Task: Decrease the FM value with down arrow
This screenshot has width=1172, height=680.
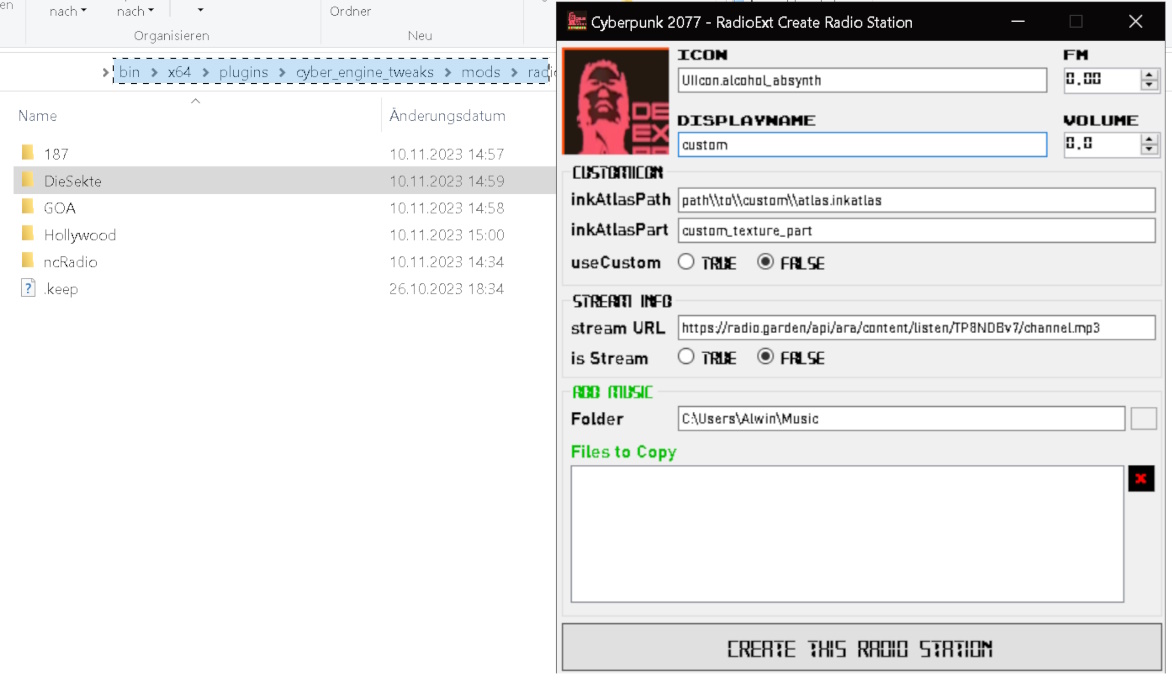Action: (1150, 84)
